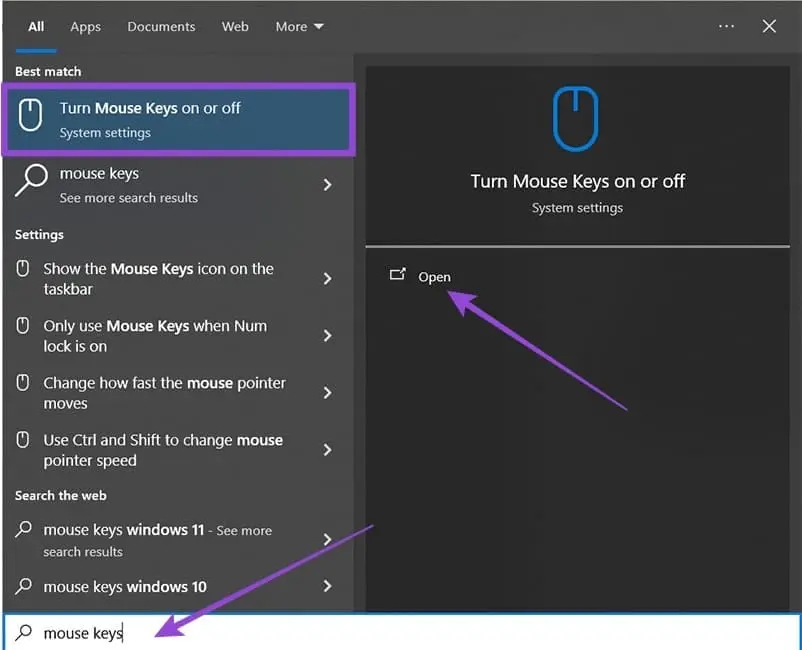The height and width of the screenshot is (650, 802).
Task: Click the Open launch icon in right pane
Action: tap(397, 275)
